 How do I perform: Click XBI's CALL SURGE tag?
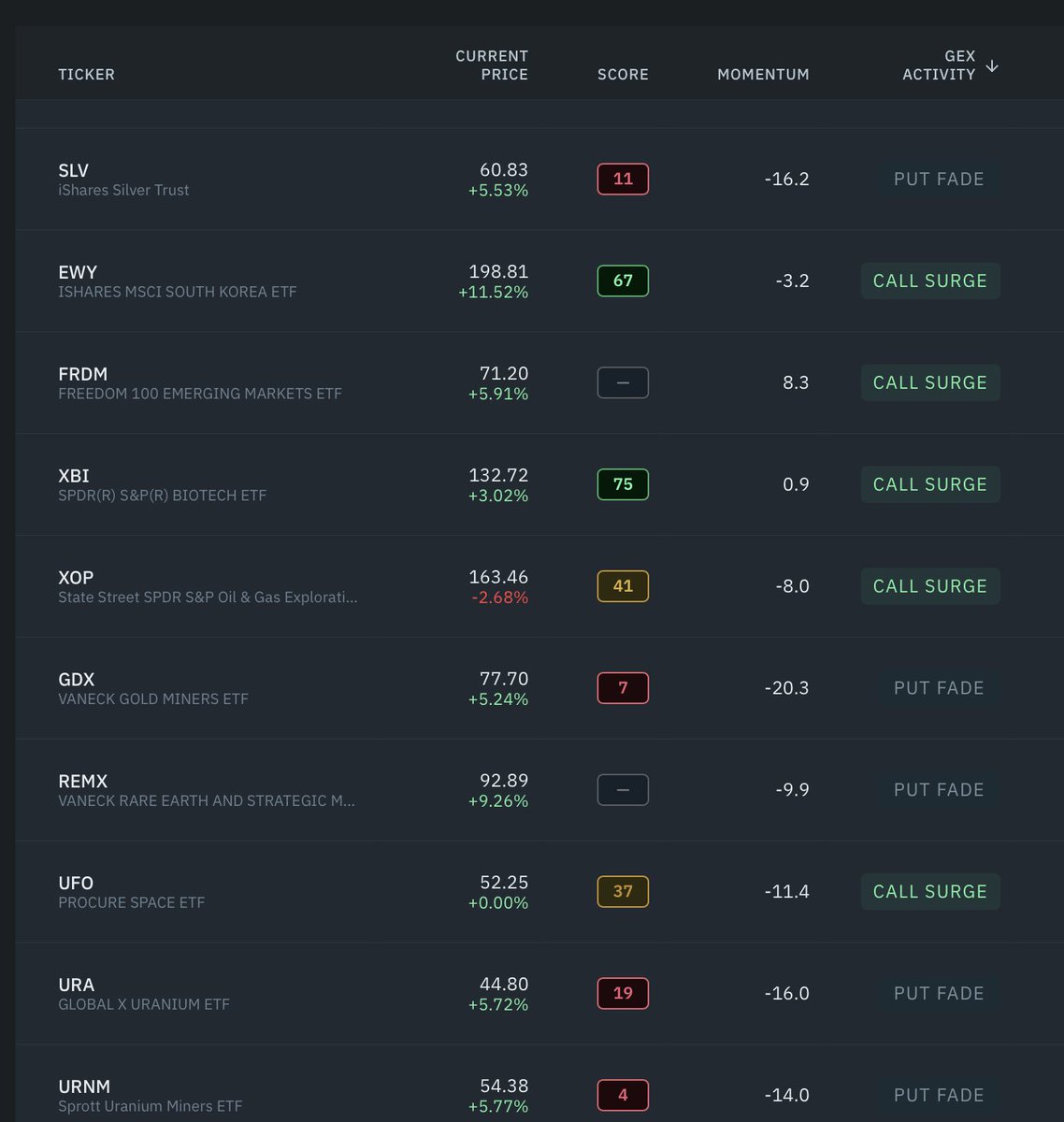coord(930,484)
